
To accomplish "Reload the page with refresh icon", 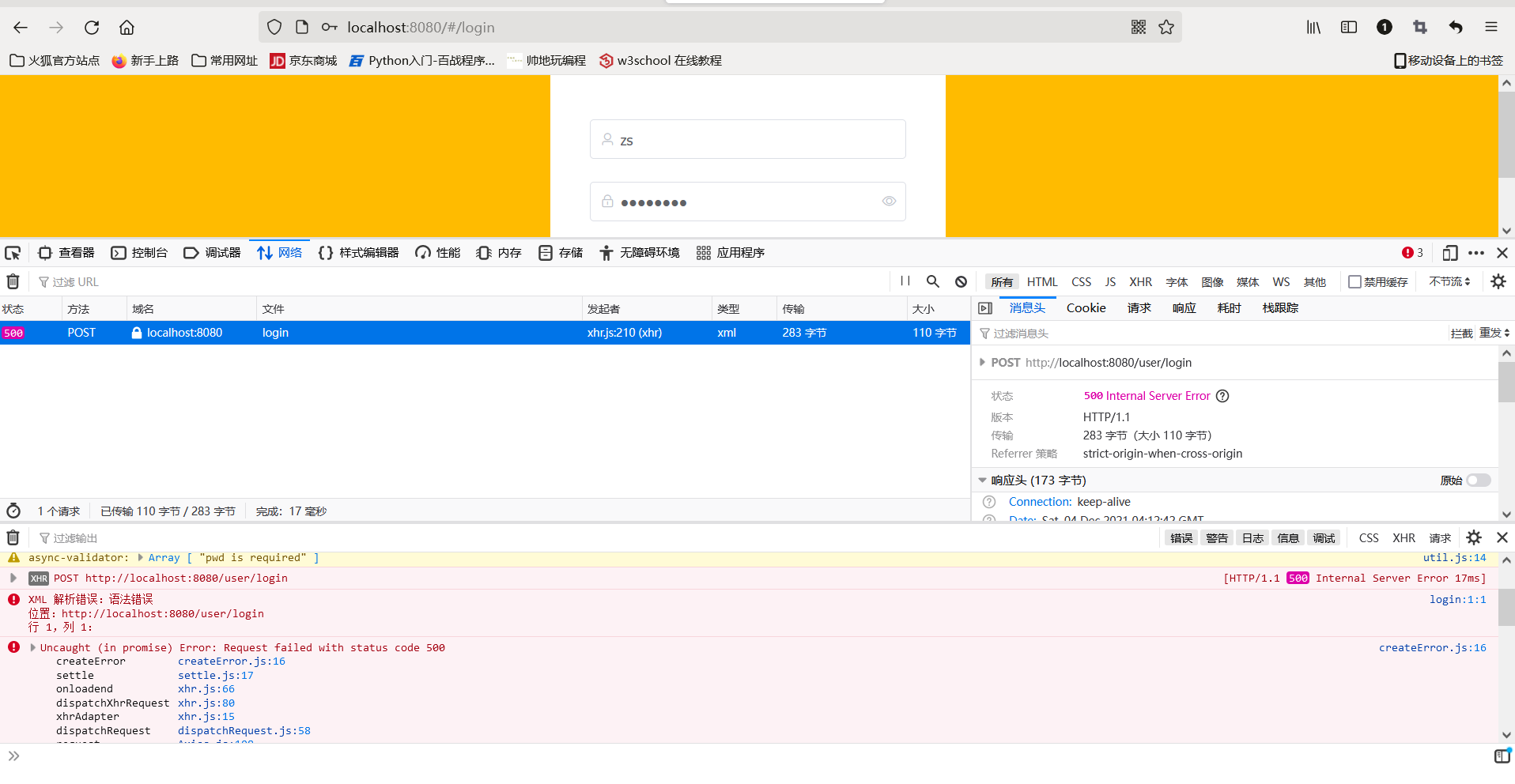I will tap(92, 28).
